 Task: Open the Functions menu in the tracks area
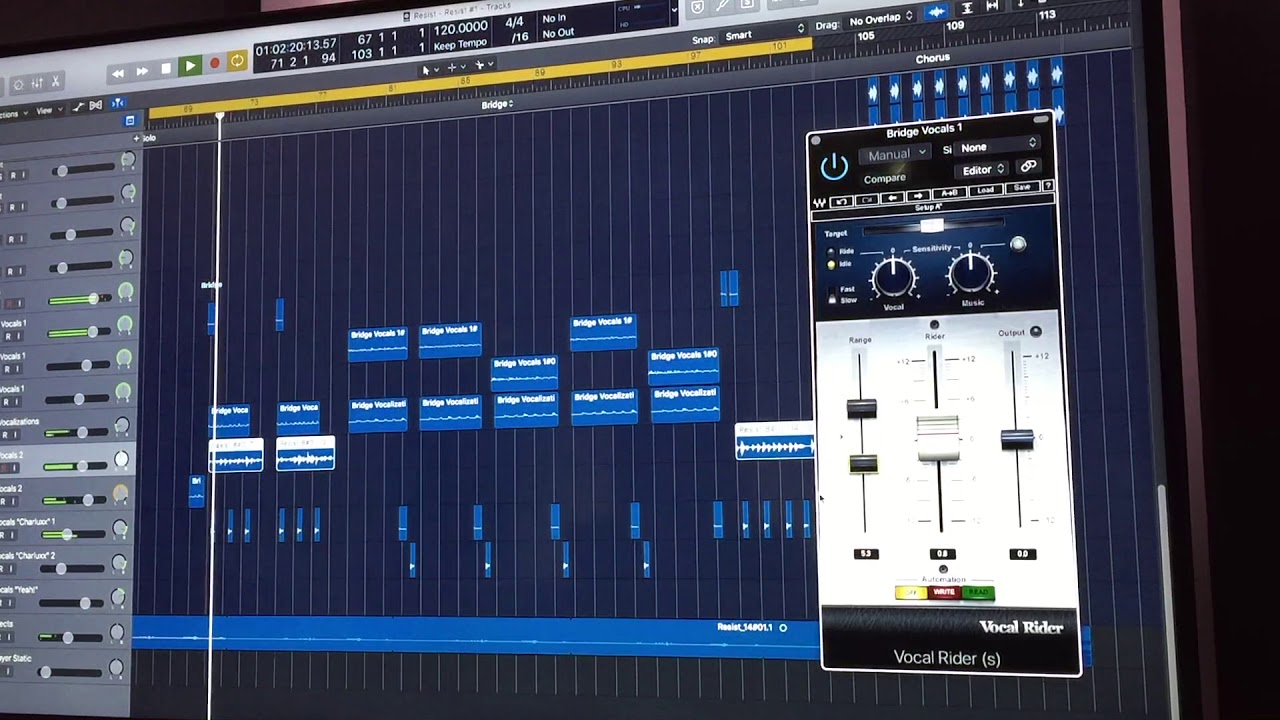(10, 114)
